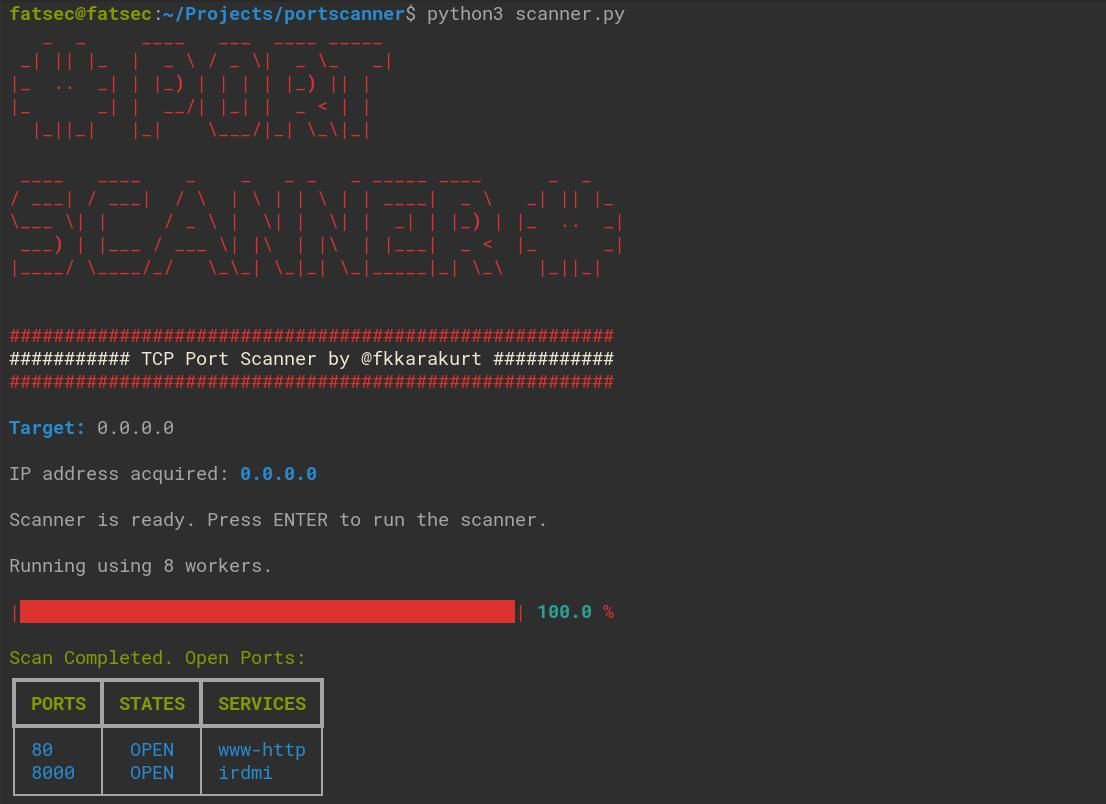The height and width of the screenshot is (804, 1106).
Task: Click the TCP Port Scanner banner line
Action: [310, 358]
